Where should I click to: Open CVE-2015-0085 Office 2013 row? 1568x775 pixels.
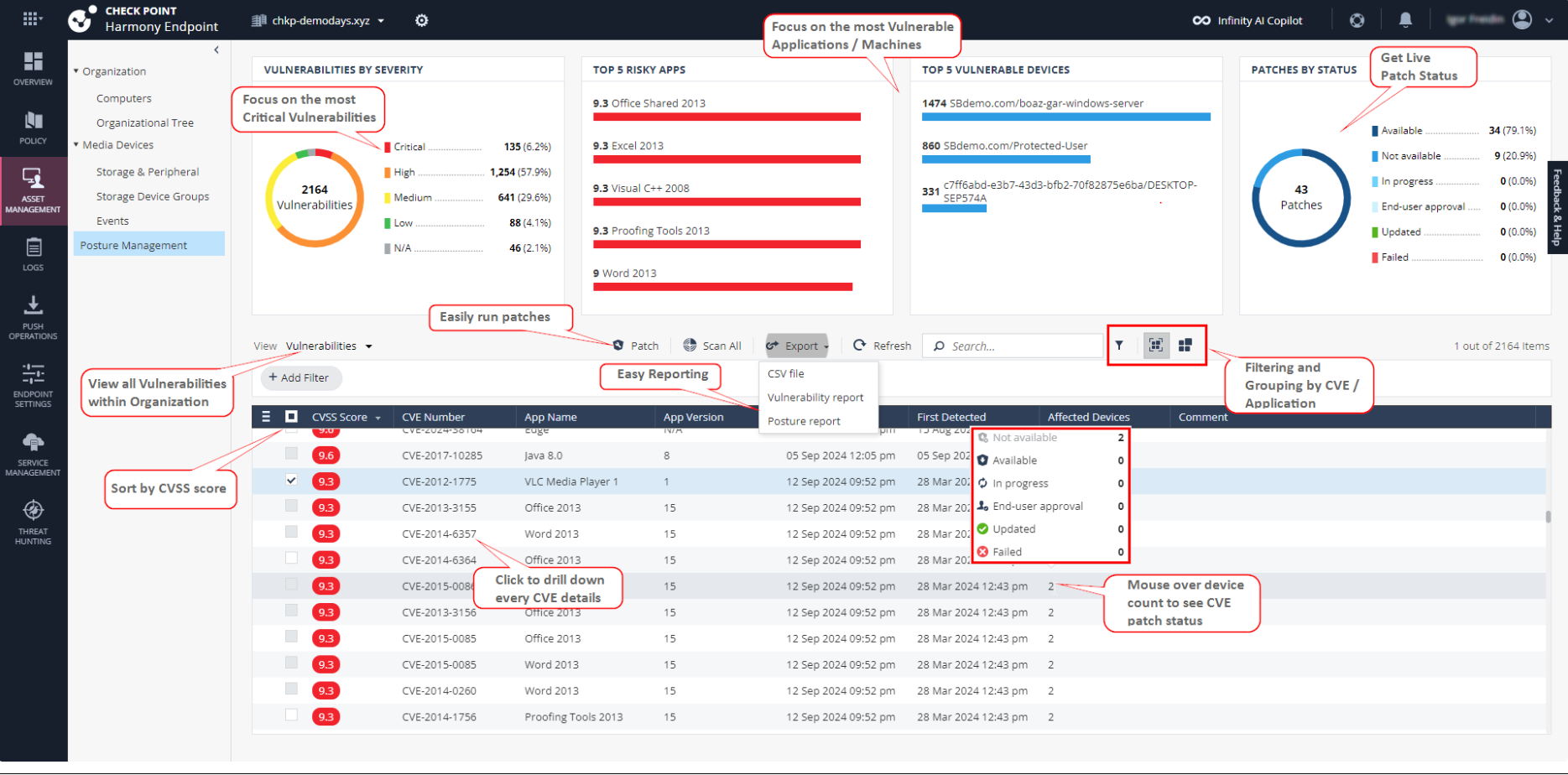tap(899, 638)
